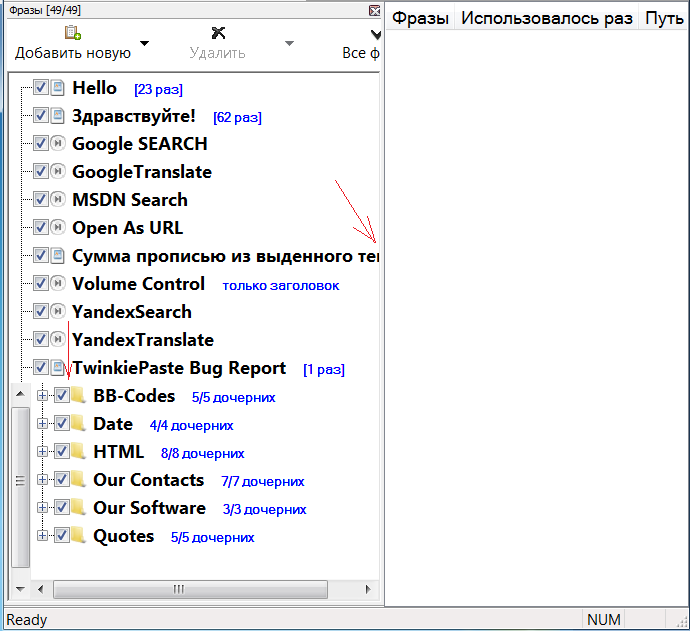Toggle the Google SEARCH checkbox
This screenshot has height=631, width=691.
pos(41,143)
